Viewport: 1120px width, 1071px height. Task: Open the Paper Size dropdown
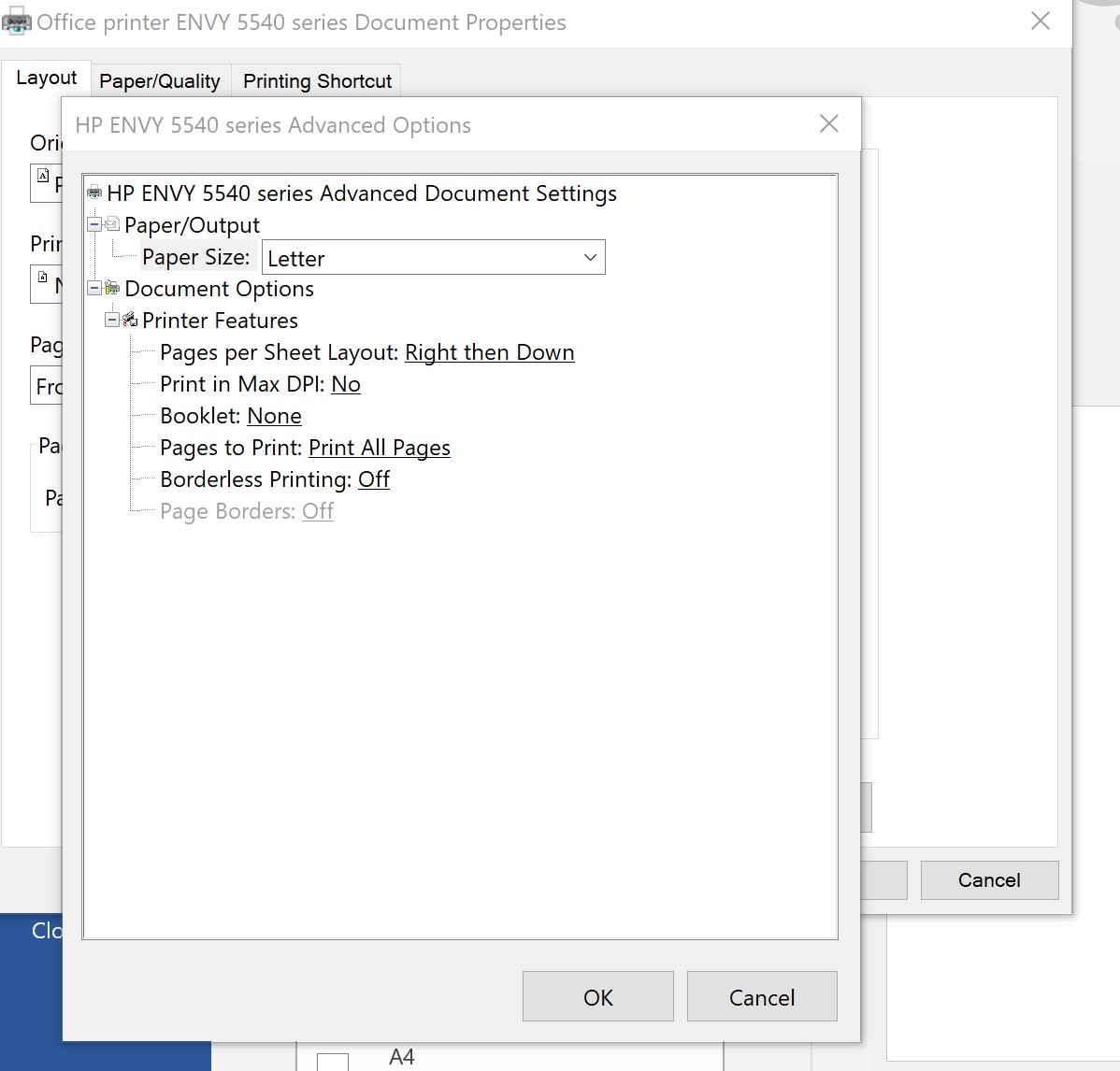click(x=590, y=258)
